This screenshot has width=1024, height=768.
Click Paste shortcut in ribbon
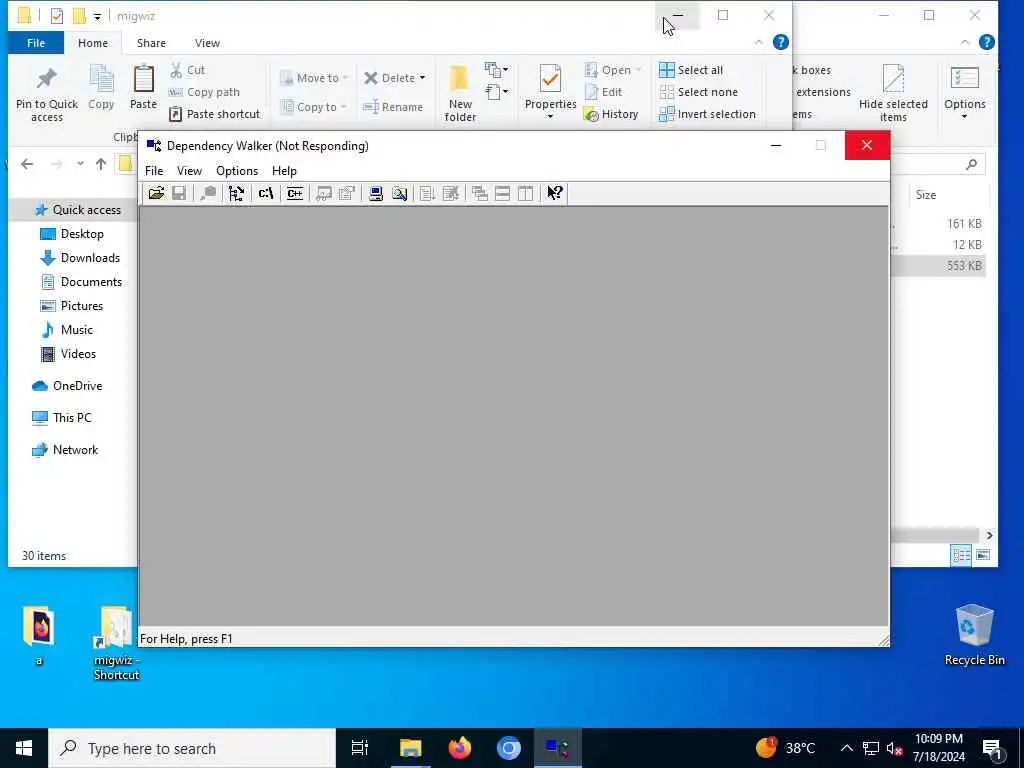pyautogui.click(x=215, y=114)
